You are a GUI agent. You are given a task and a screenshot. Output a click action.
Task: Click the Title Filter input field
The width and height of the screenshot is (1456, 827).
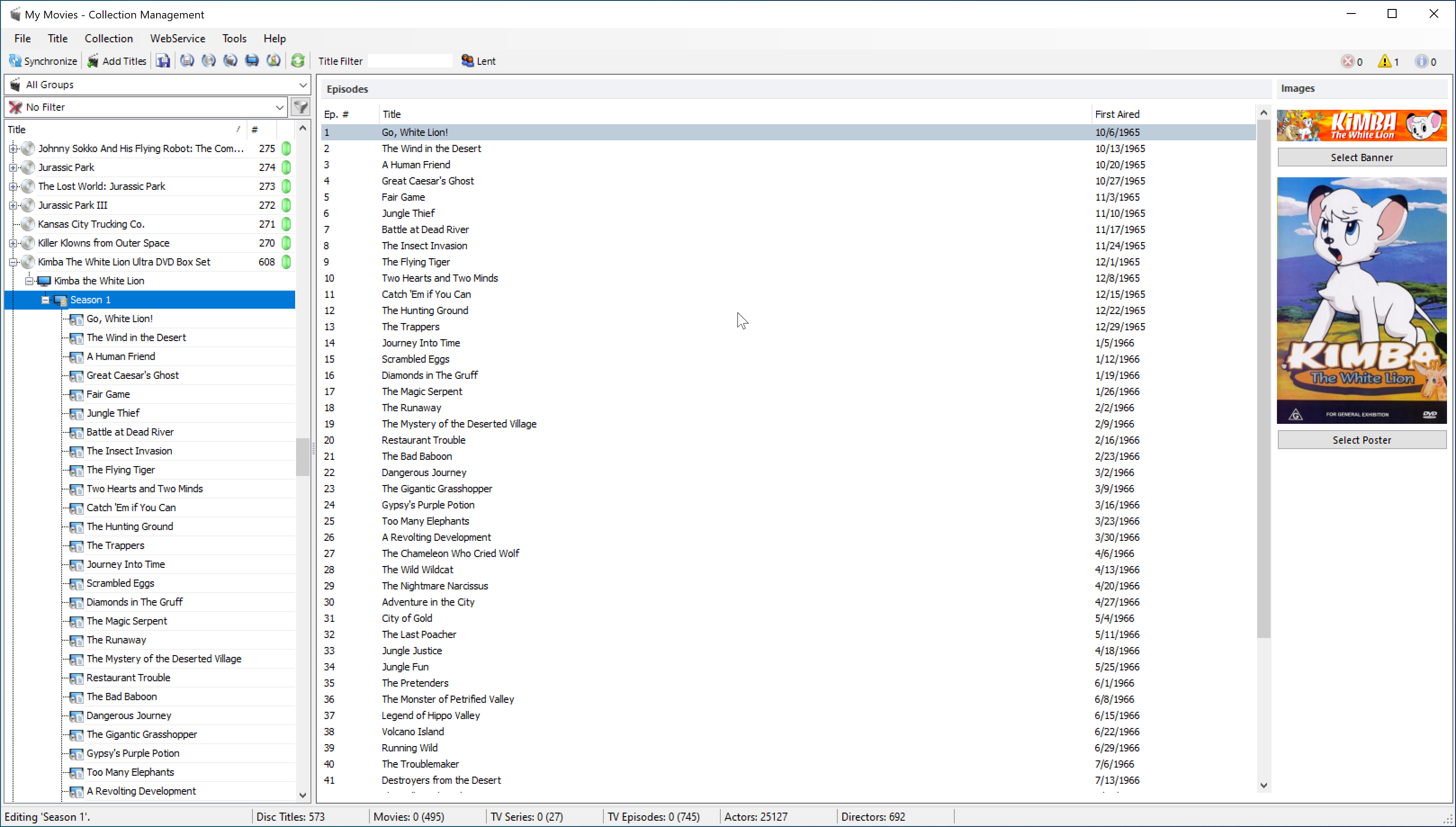(410, 61)
